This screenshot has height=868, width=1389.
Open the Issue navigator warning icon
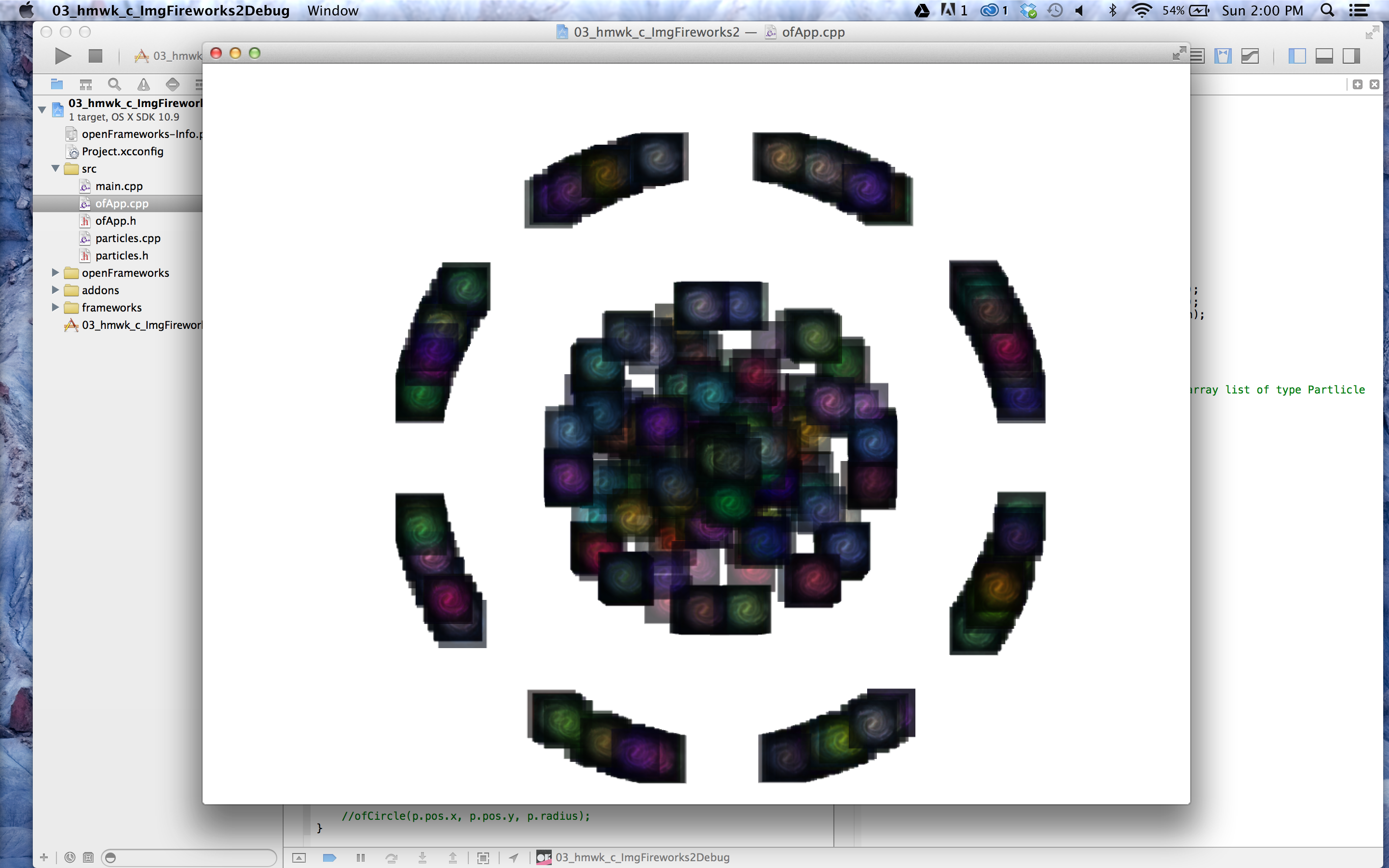[x=144, y=85]
